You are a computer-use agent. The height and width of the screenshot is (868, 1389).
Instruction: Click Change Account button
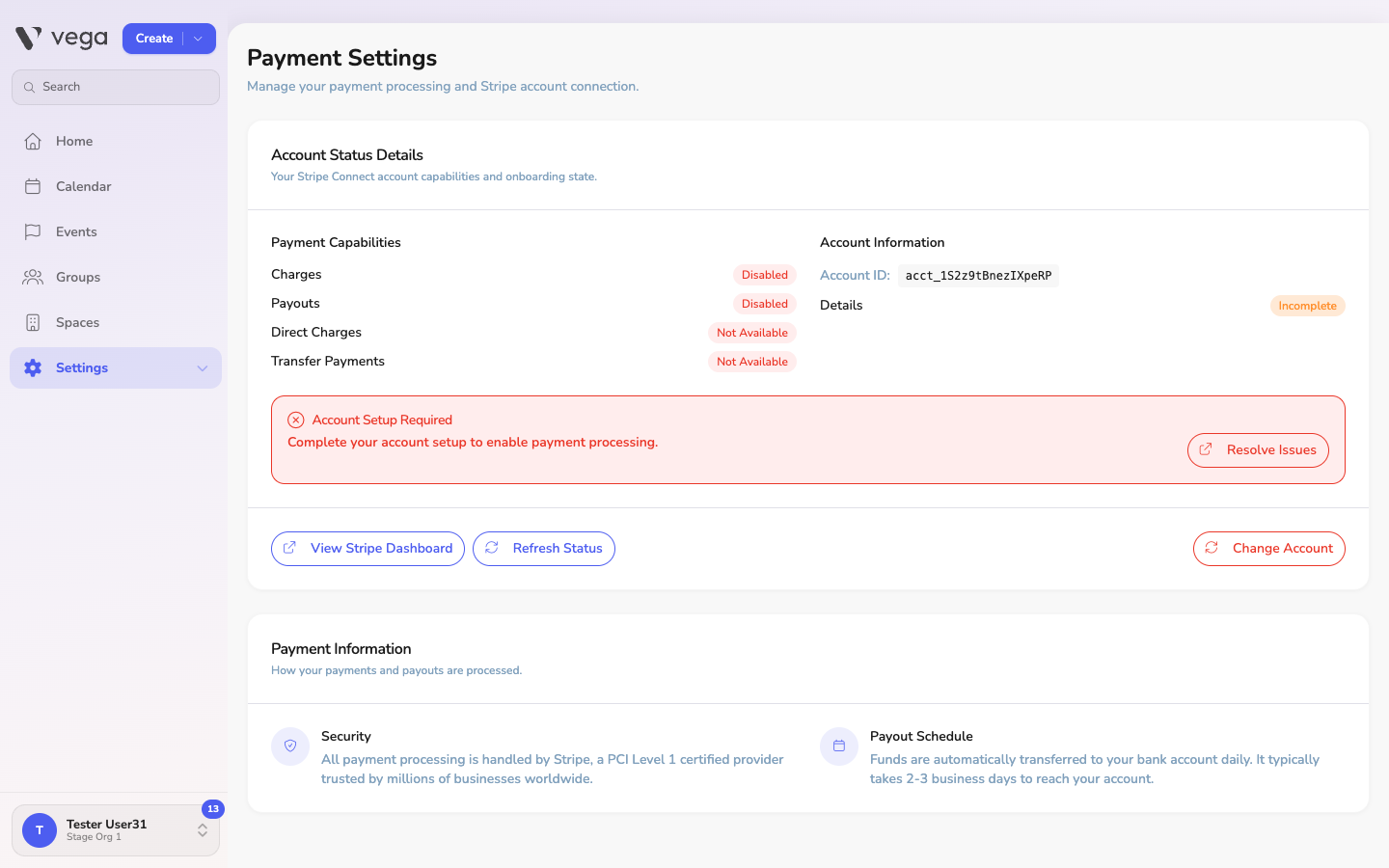click(1269, 549)
